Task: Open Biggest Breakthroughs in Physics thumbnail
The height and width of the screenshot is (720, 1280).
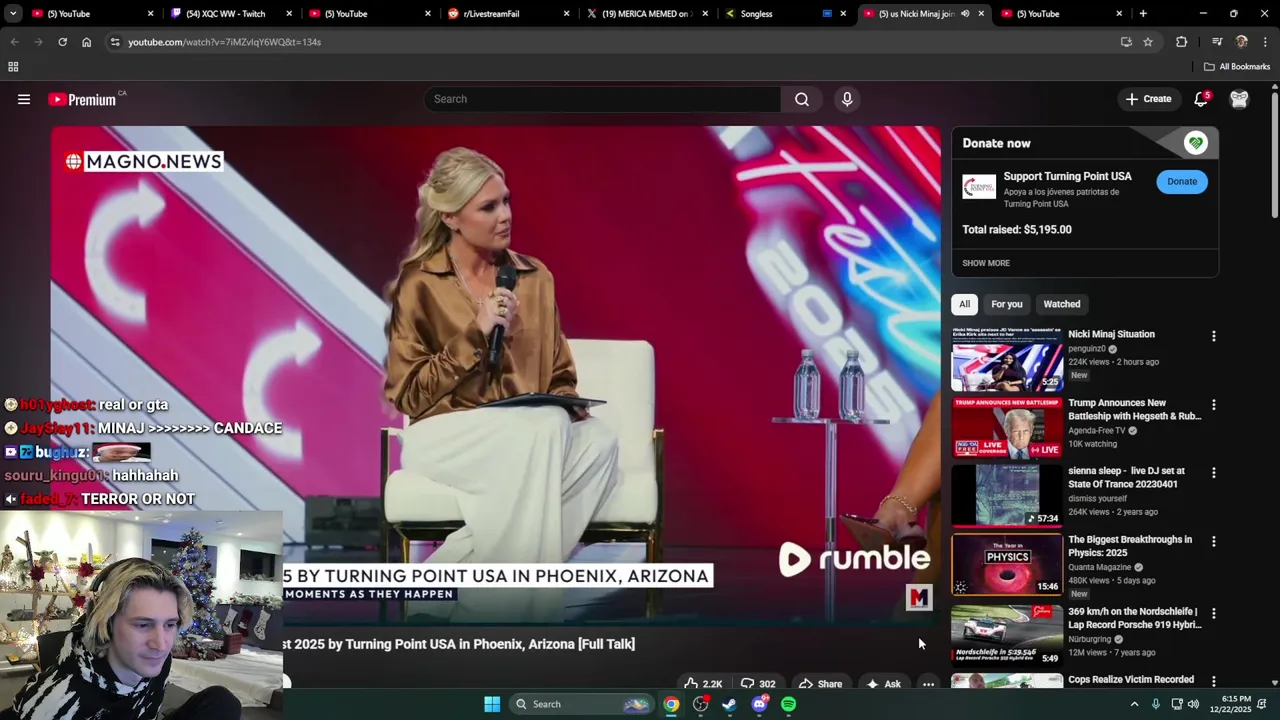Action: tap(1007, 563)
